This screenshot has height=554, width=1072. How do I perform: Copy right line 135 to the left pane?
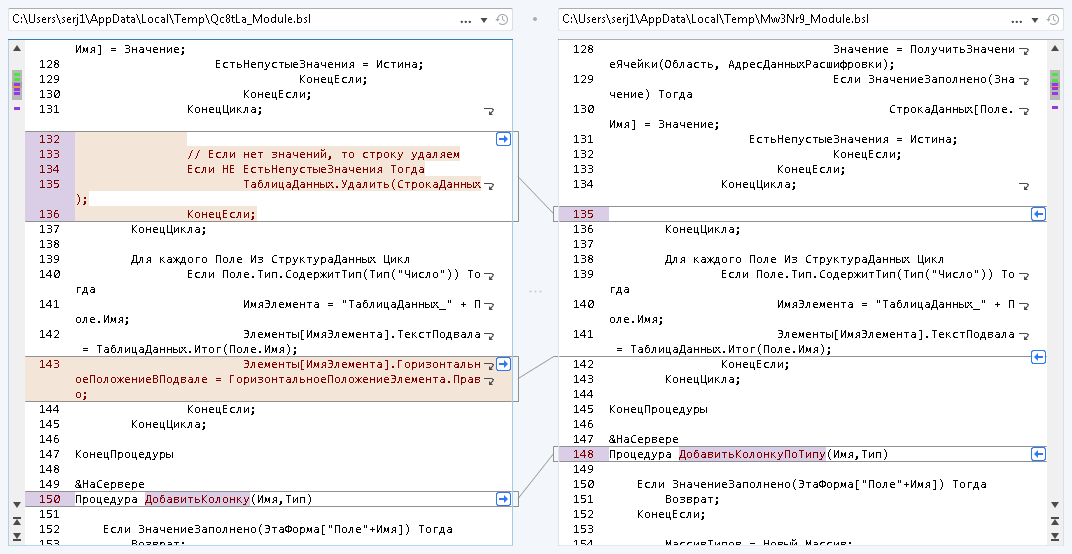(1038, 214)
